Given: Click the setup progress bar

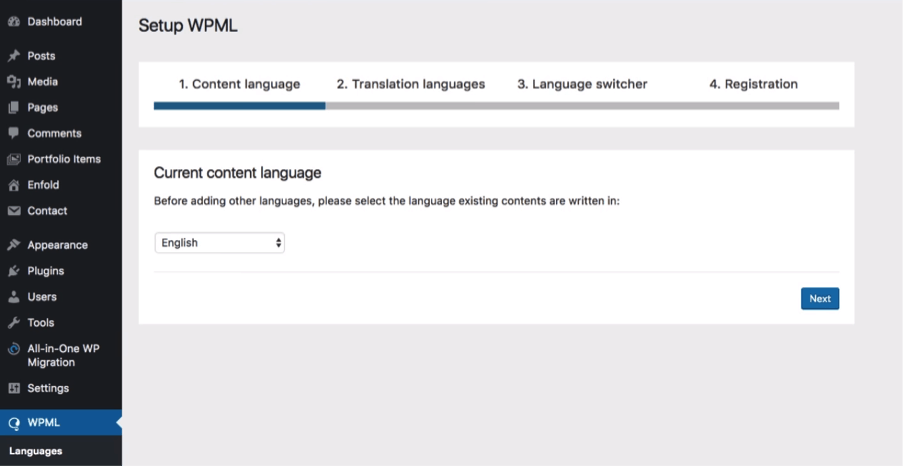Looking at the screenshot, I should (496, 106).
